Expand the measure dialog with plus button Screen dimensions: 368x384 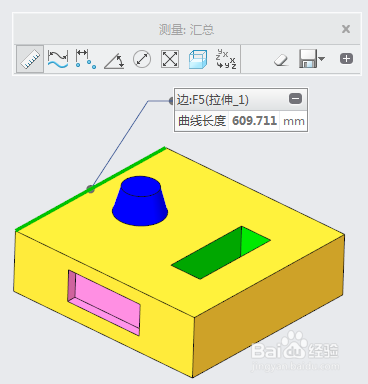tap(346, 59)
